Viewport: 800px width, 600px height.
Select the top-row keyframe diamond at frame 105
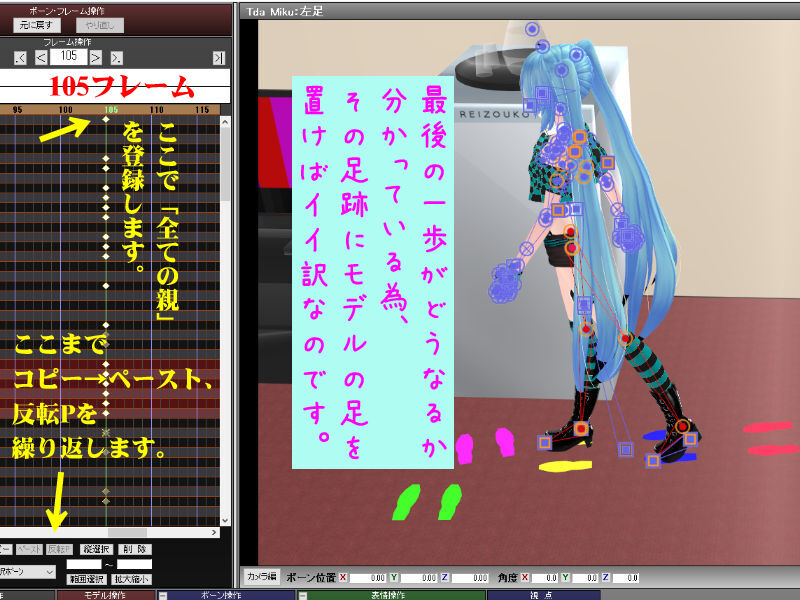click(x=106, y=119)
